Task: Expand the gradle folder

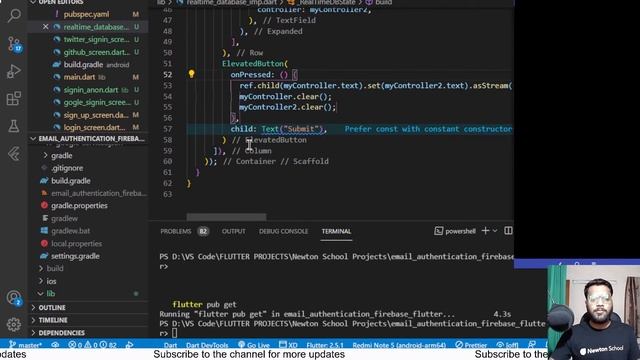Action: 61,156
